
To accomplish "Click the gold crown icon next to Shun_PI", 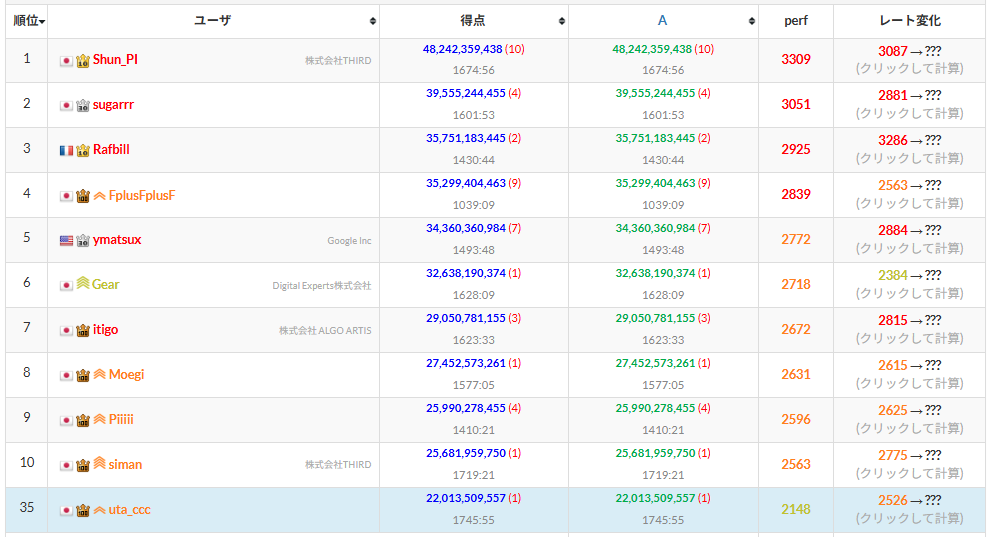I will 83,61.
